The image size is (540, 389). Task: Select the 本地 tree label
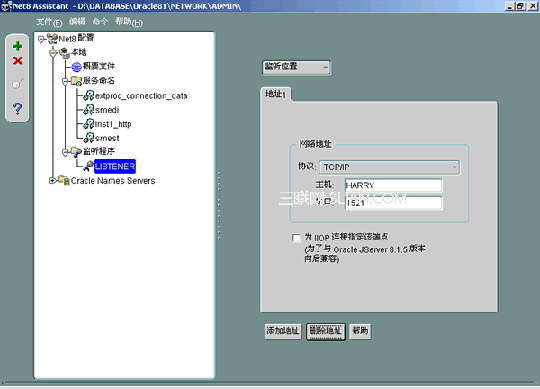click(79, 52)
